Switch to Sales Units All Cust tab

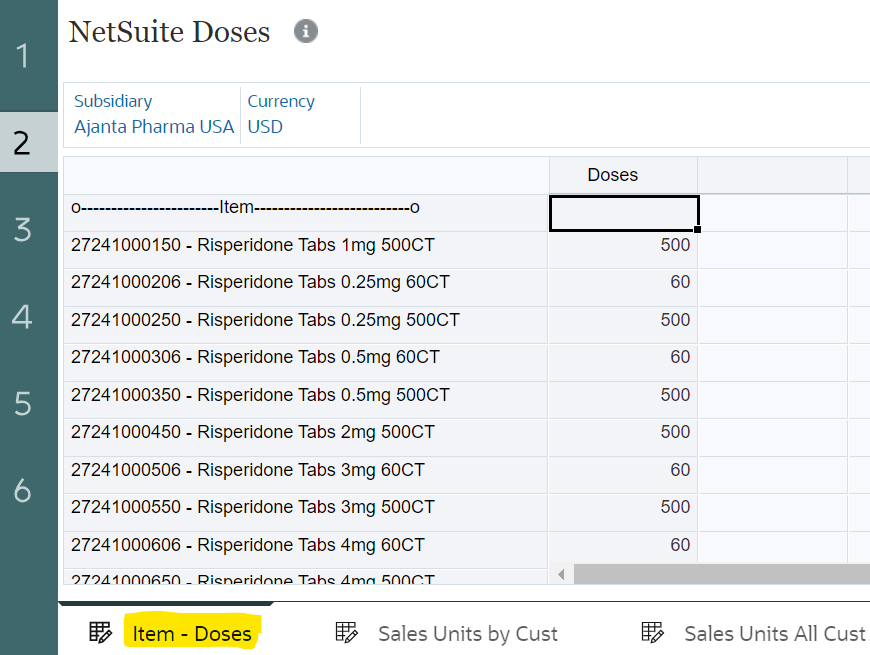pos(774,633)
